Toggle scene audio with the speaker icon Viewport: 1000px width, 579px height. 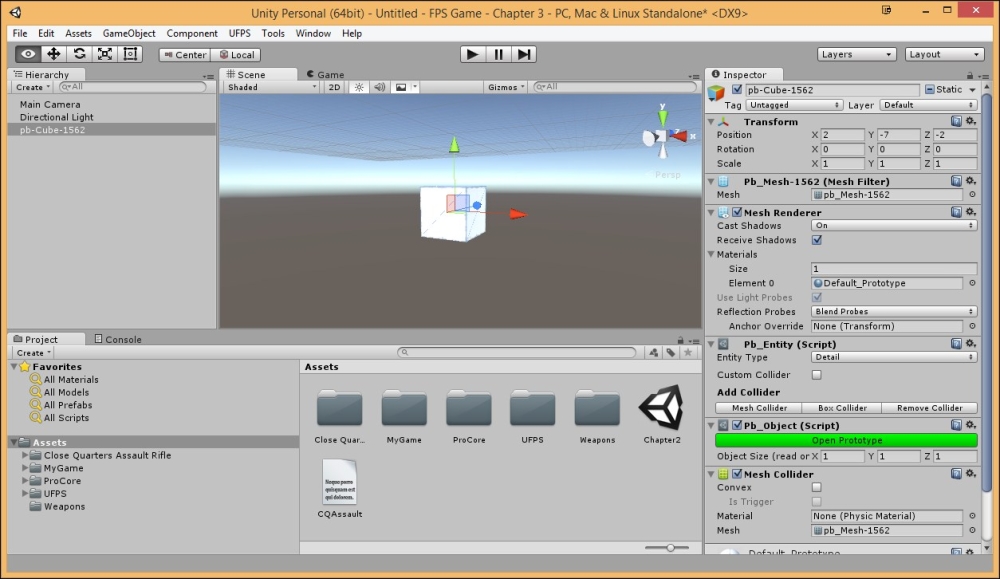tap(381, 87)
